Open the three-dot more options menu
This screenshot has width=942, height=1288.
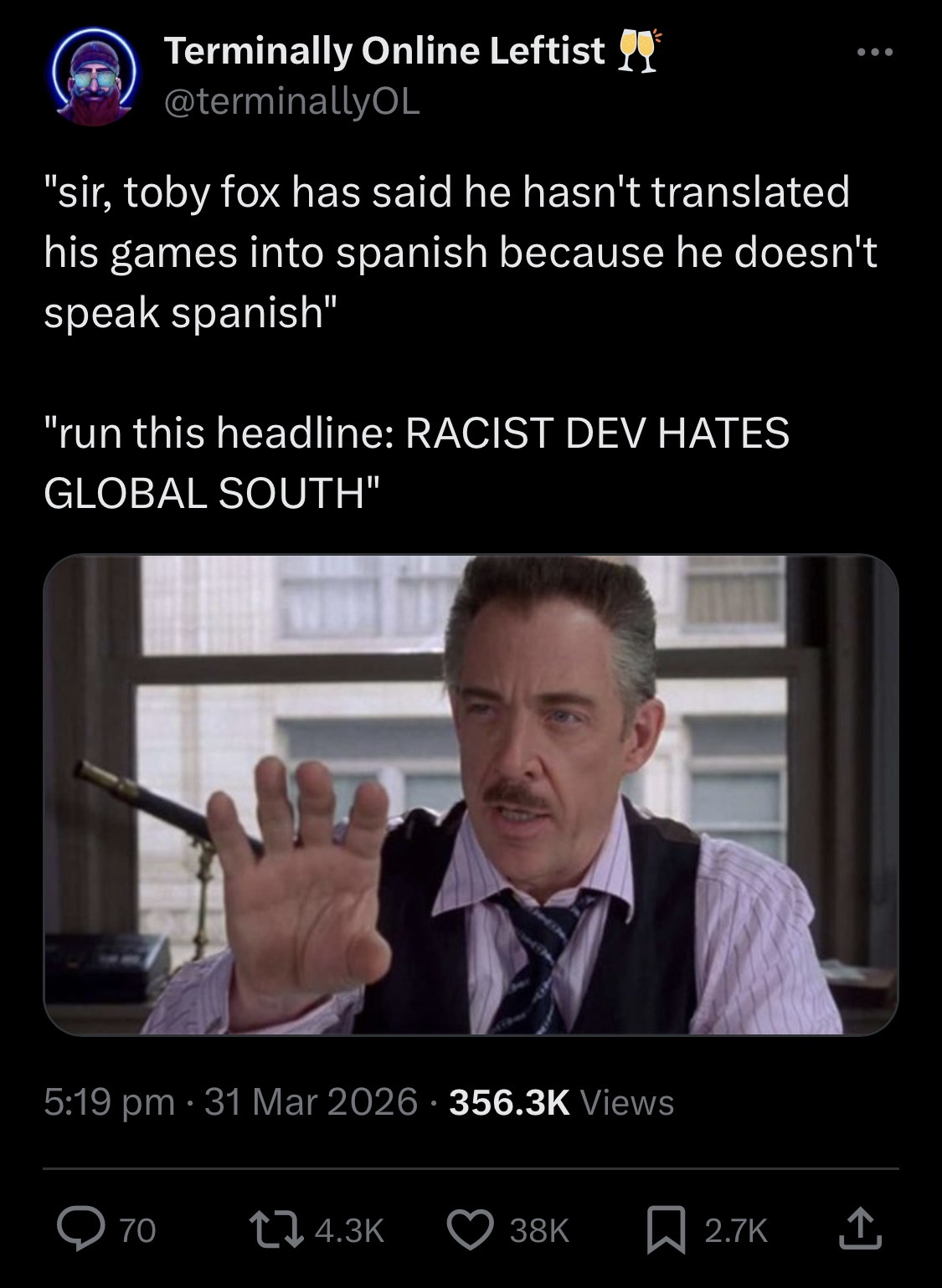pyautogui.click(x=876, y=54)
